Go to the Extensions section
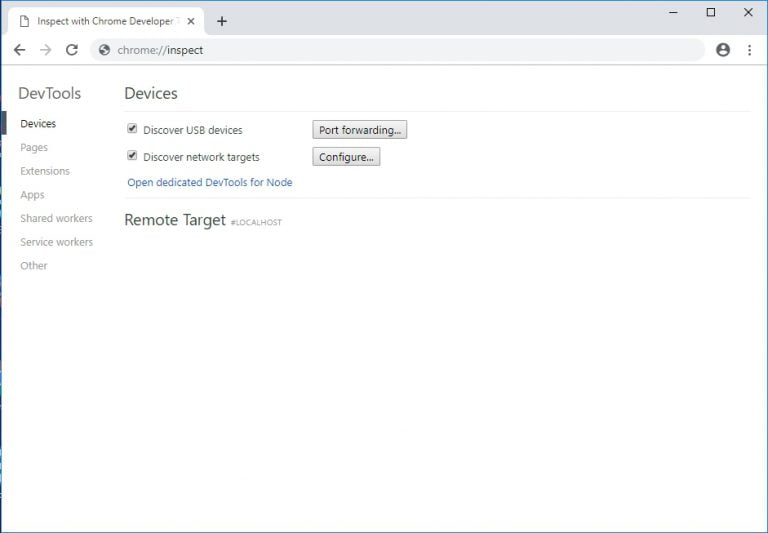 click(x=45, y=171)
